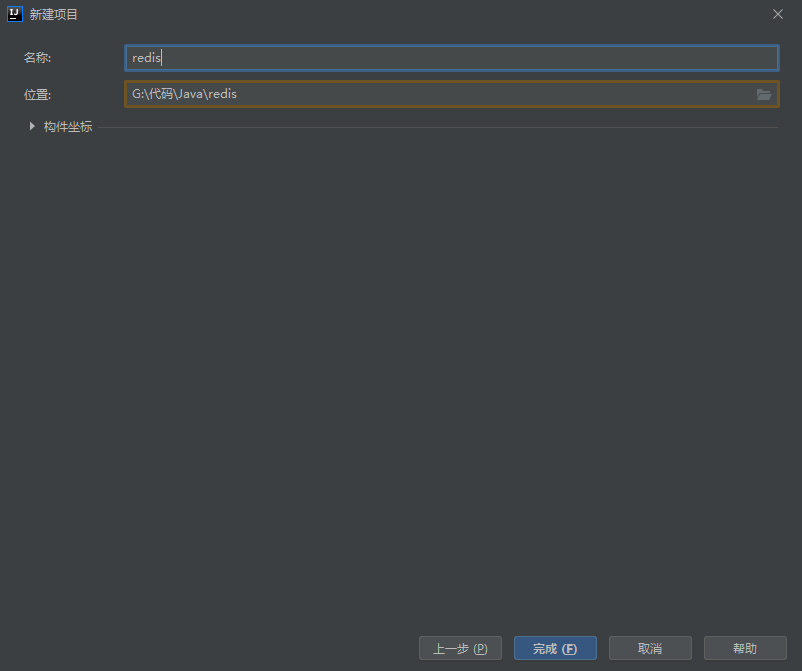Go back with the 上一步 button
The image size is (802, 671).
point(460,648)
